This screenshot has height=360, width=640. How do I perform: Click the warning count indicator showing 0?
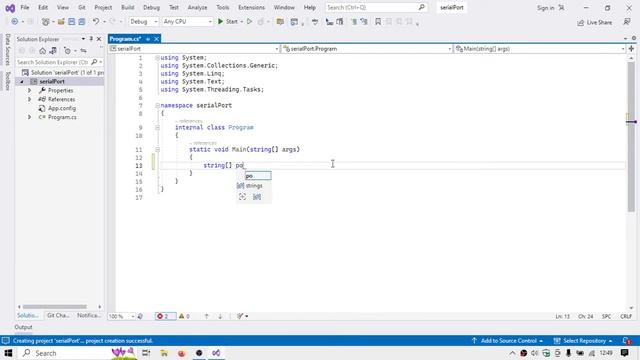click(x=184, y=316)
